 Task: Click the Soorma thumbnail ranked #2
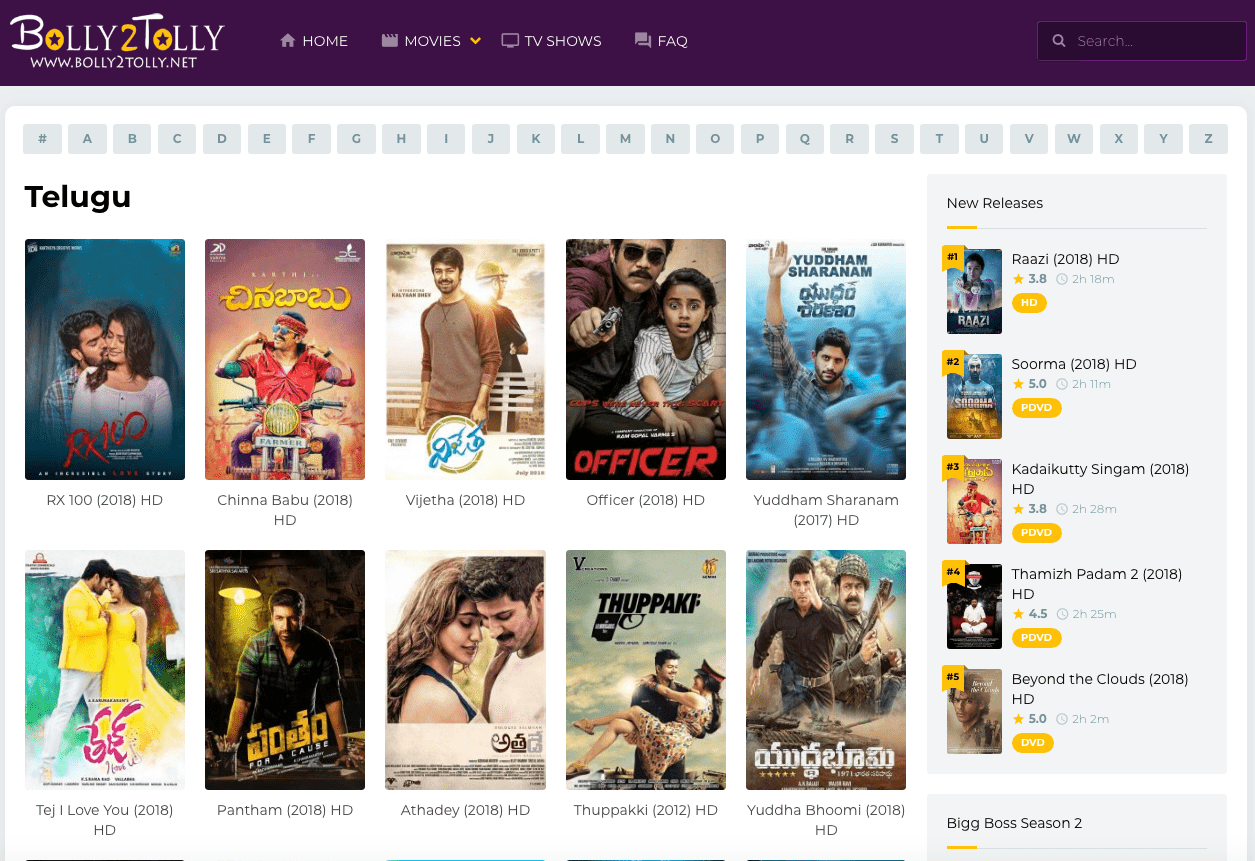click(x=974, y=396)
